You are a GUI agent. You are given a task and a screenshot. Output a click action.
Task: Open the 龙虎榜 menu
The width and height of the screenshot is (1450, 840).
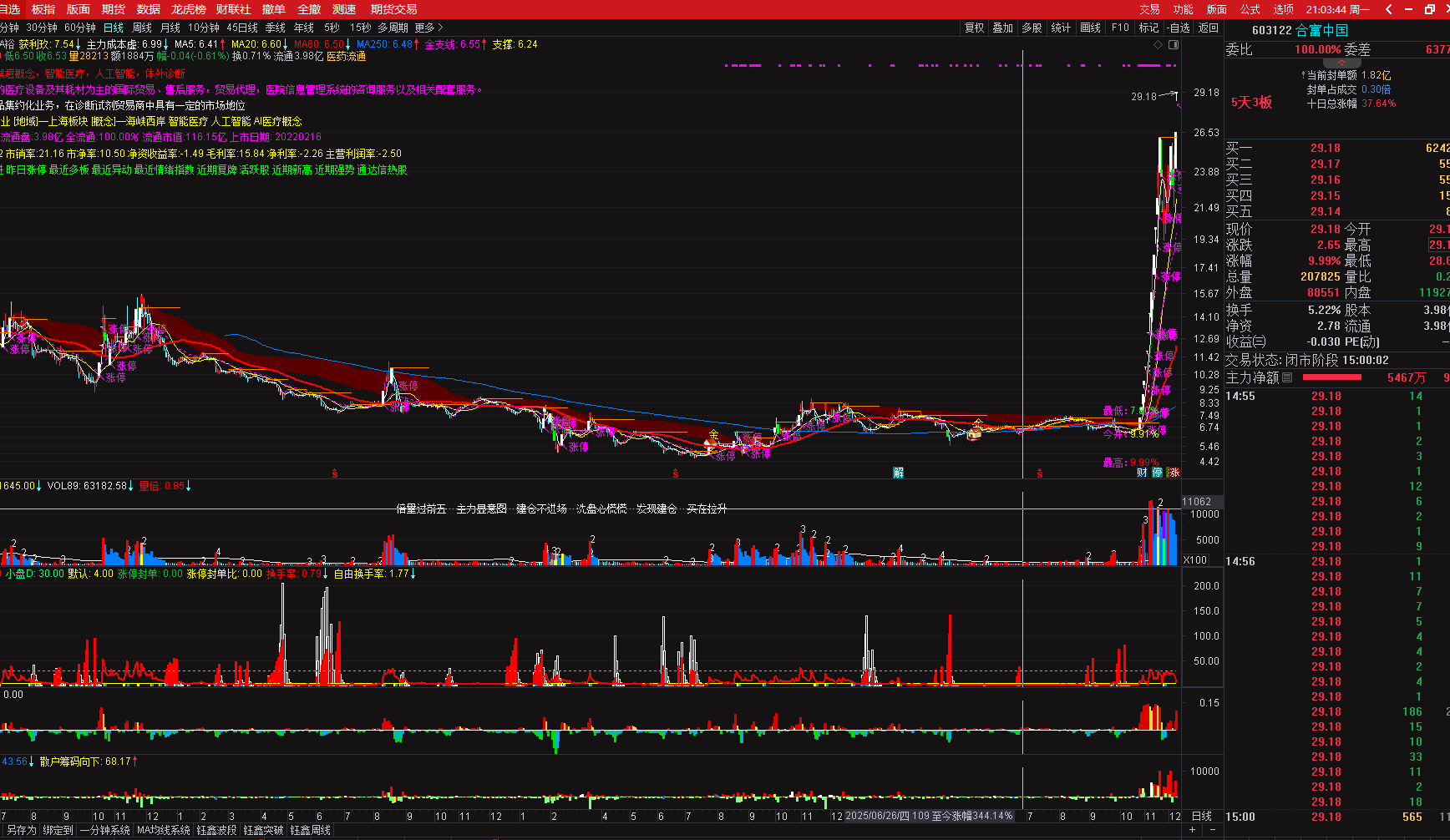pyautogui.click(x=188, y=9)
